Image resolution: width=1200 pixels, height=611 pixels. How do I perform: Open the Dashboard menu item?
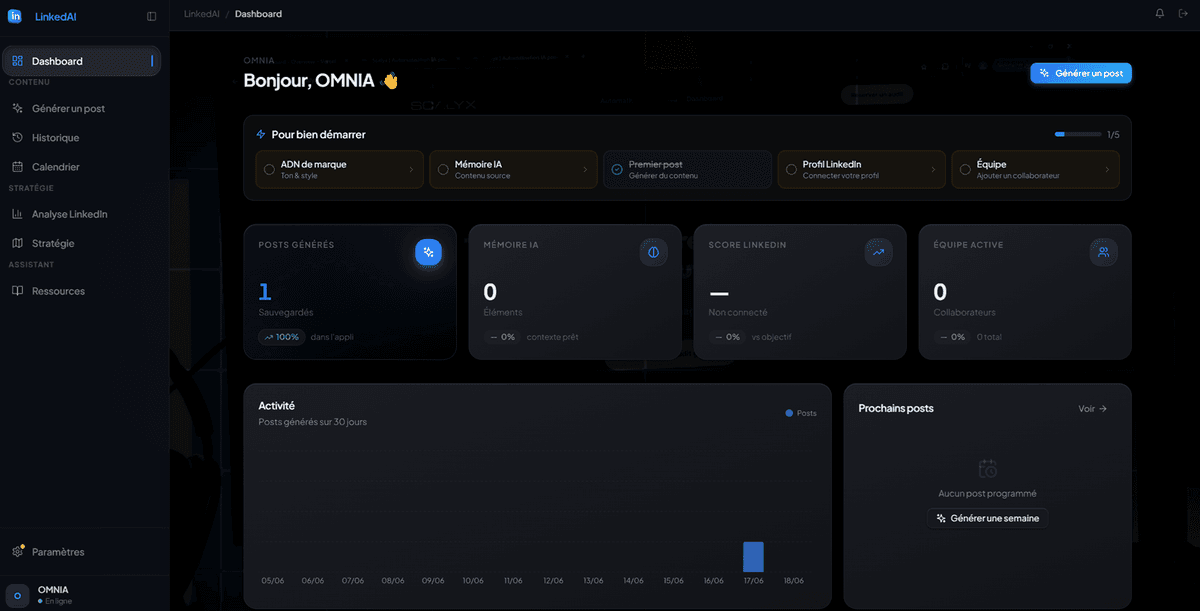81,61
